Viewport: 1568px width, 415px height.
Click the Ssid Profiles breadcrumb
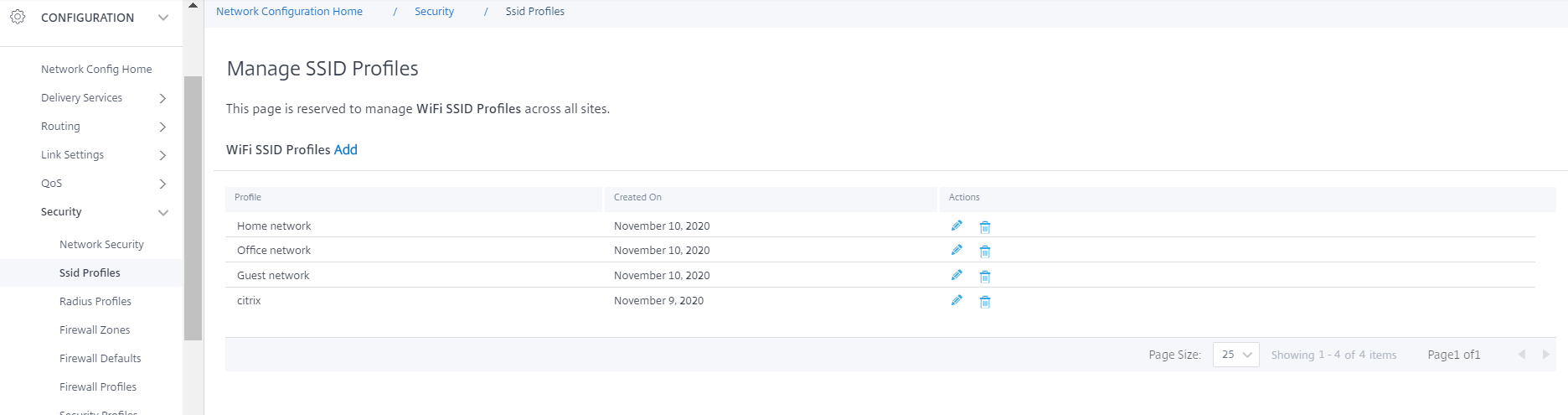pos(535,12)
